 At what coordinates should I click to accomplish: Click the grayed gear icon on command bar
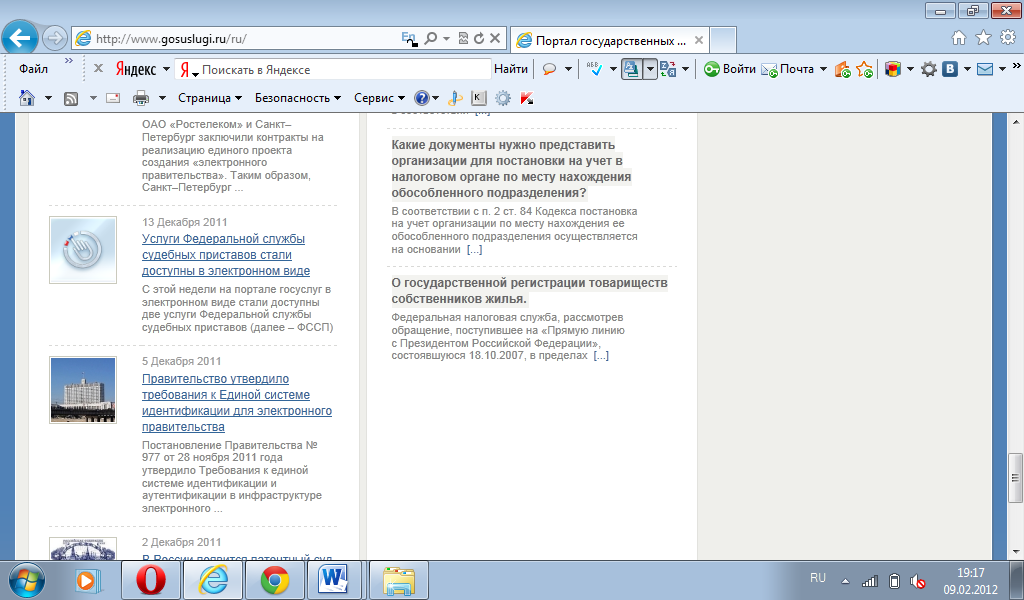point(503,98)
